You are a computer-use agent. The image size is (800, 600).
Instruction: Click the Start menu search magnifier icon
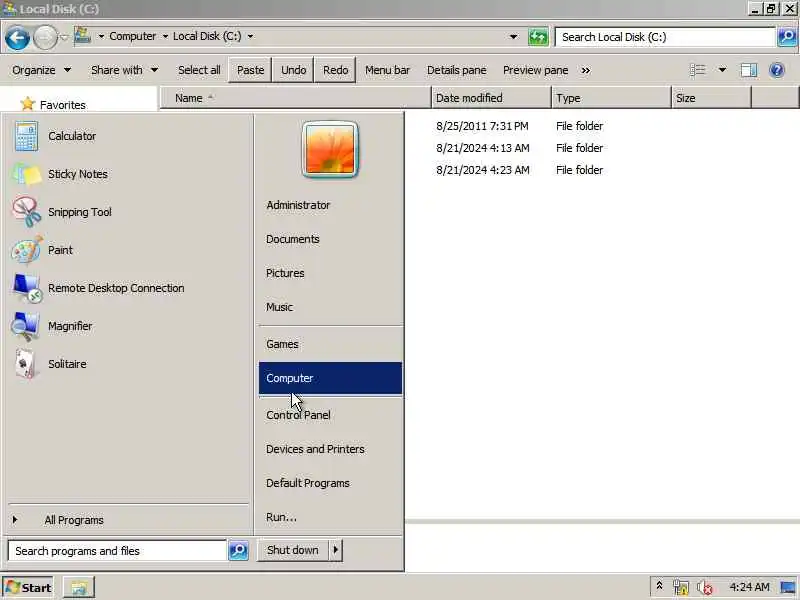(238, 551)
